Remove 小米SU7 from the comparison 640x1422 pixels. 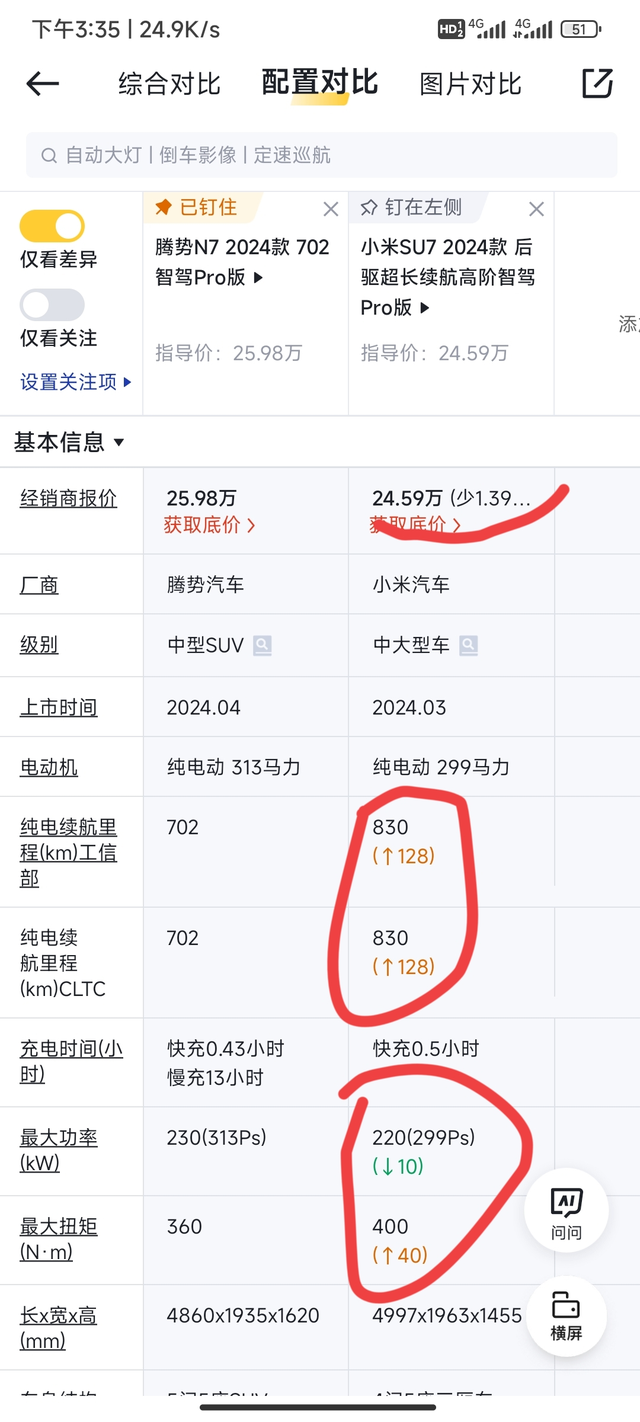click(537, 209)
